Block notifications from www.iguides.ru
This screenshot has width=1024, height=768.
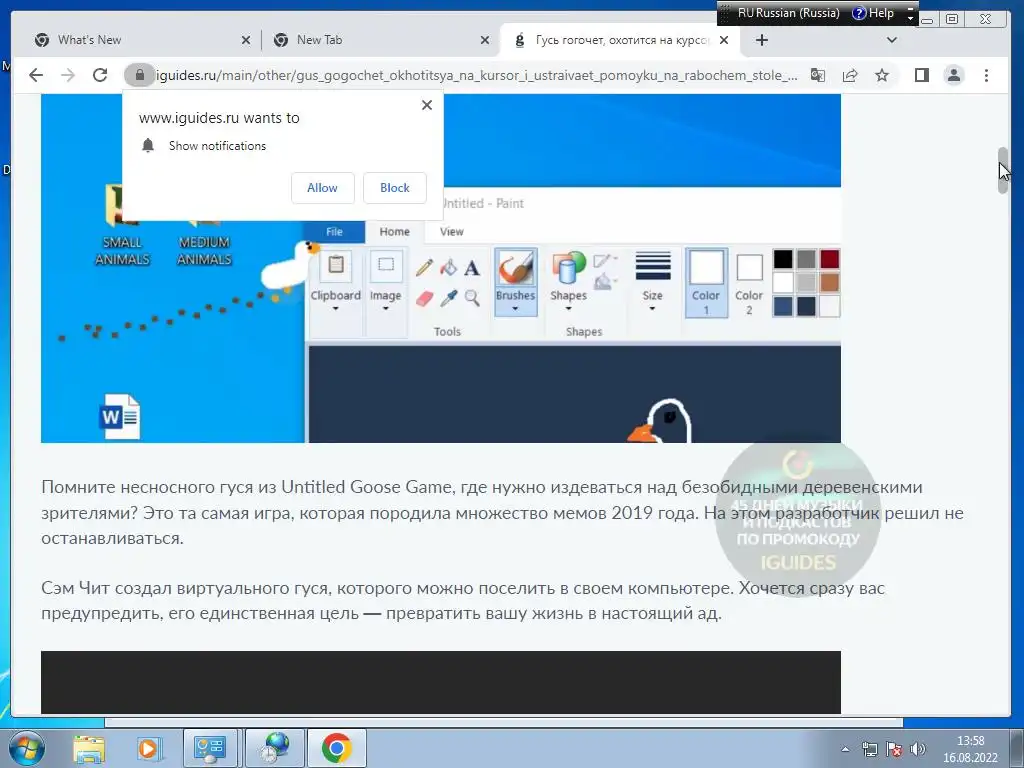pyautogui.click(x=394, y=187)
